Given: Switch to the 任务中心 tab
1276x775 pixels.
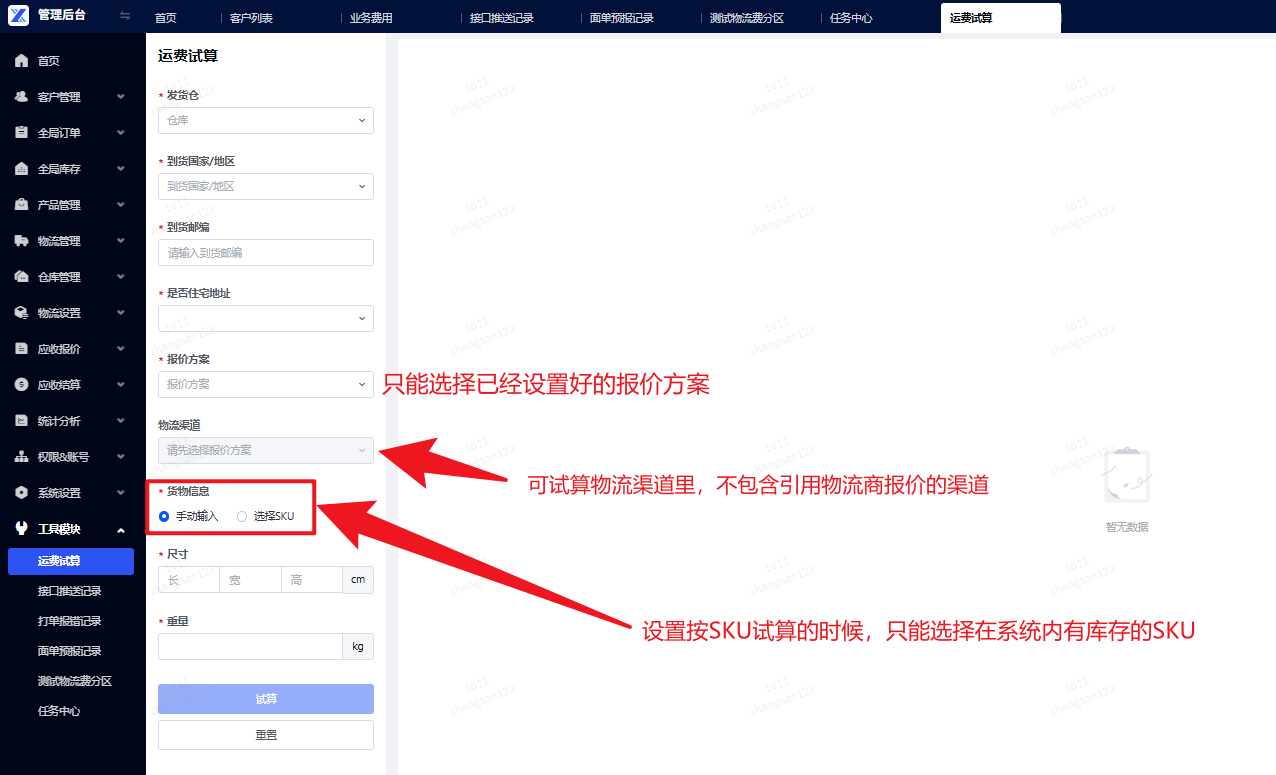Looking at the screenshot, I should [x=852, y=18].
